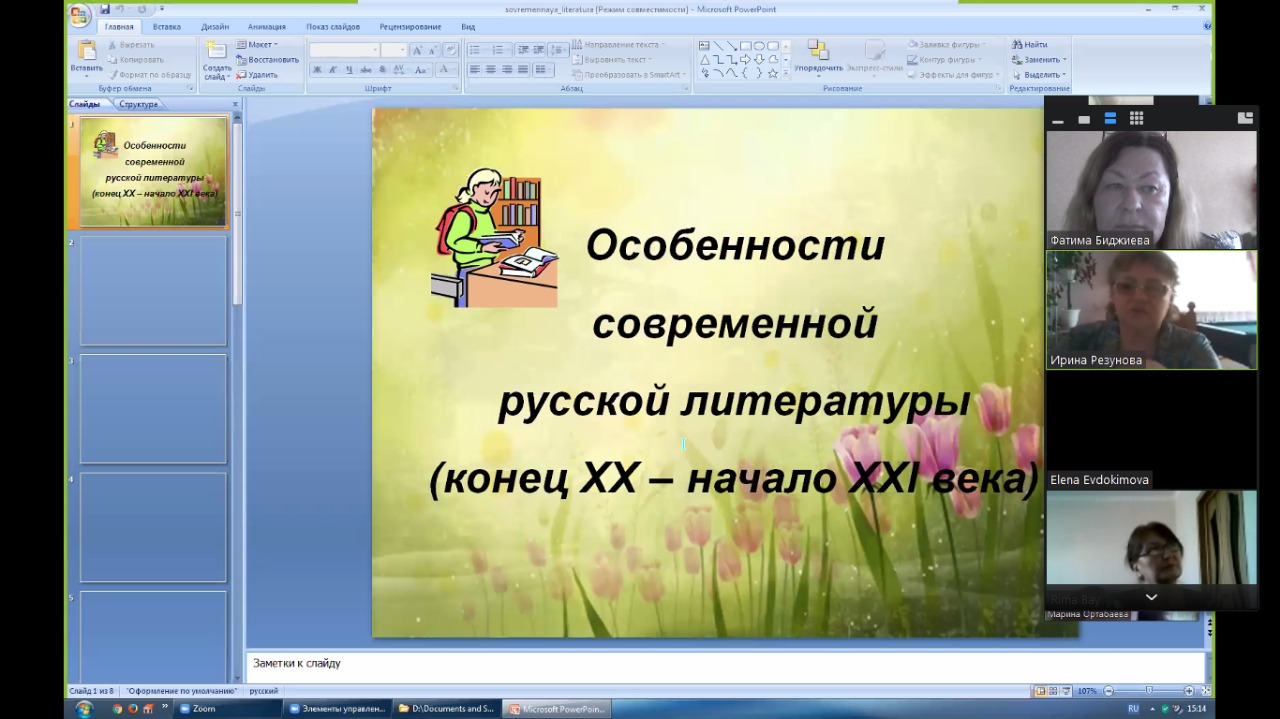The image size is (1280, 719).
Task: Expand the shapes gallery more arrow
Action: point(786,74)
